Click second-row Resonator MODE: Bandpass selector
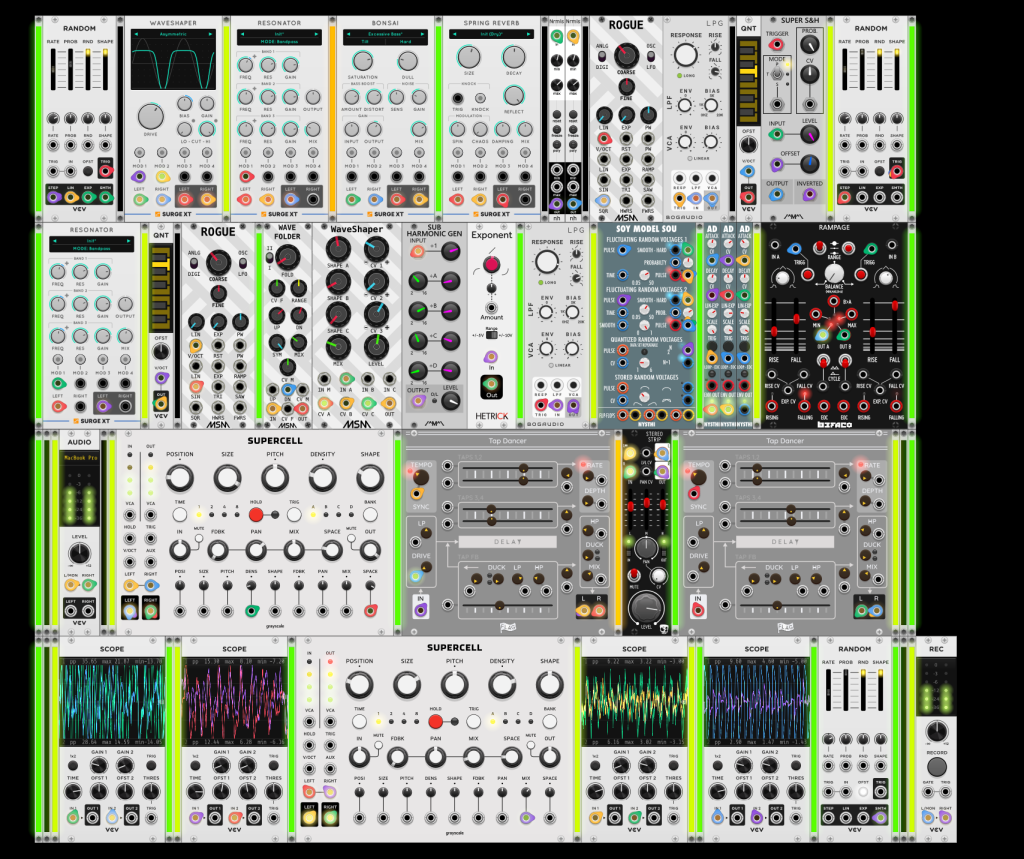 91,248
